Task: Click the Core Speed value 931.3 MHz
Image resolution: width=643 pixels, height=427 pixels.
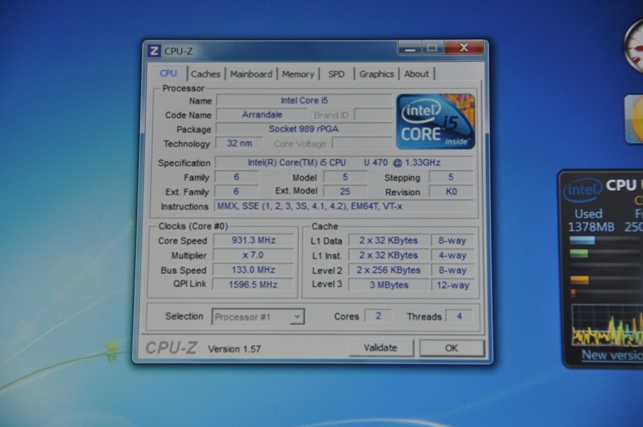Action: click(253, 240)
